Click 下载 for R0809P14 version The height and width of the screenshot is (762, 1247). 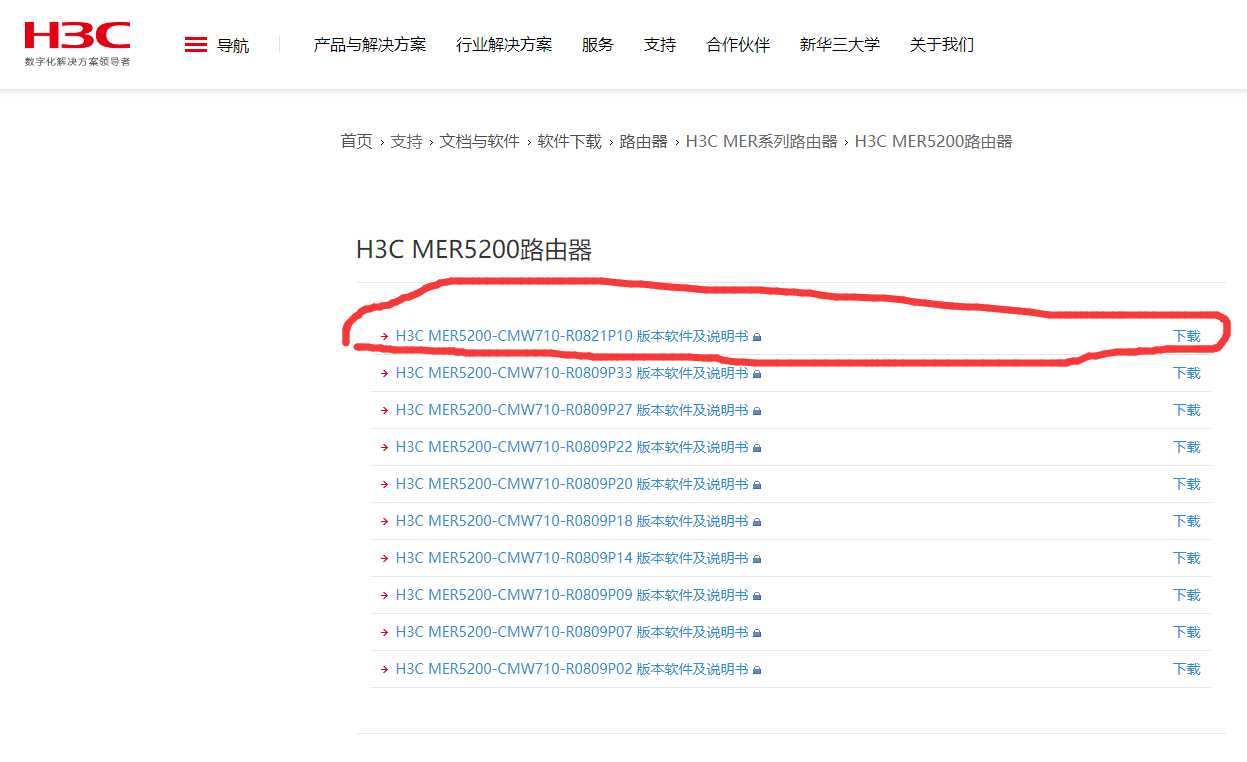click(1187, 558)
